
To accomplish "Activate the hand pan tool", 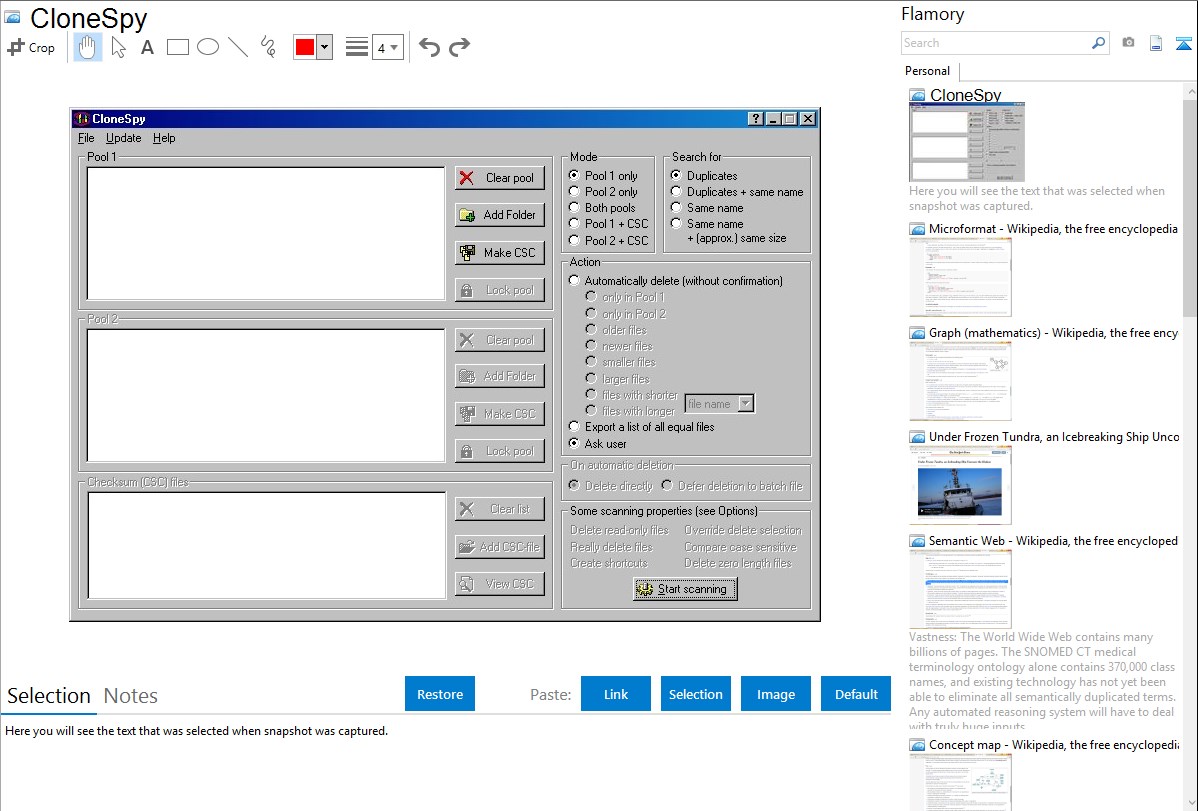I will [x=88, y=47].
